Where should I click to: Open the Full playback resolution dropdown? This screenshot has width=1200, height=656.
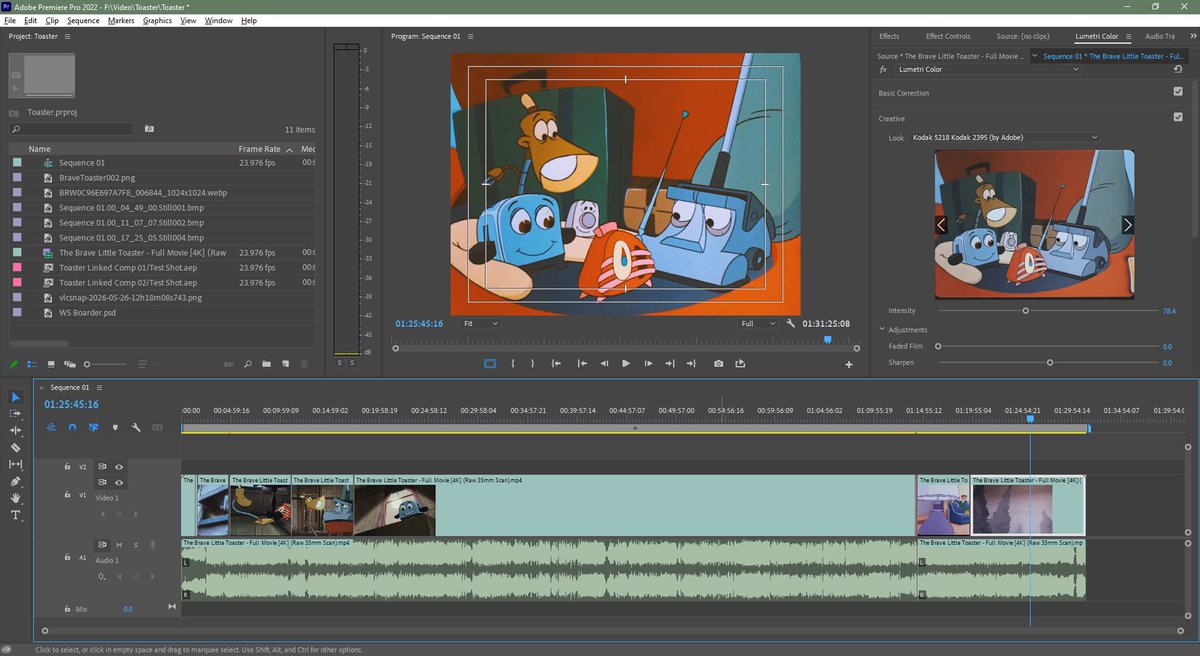click(757, 324)
